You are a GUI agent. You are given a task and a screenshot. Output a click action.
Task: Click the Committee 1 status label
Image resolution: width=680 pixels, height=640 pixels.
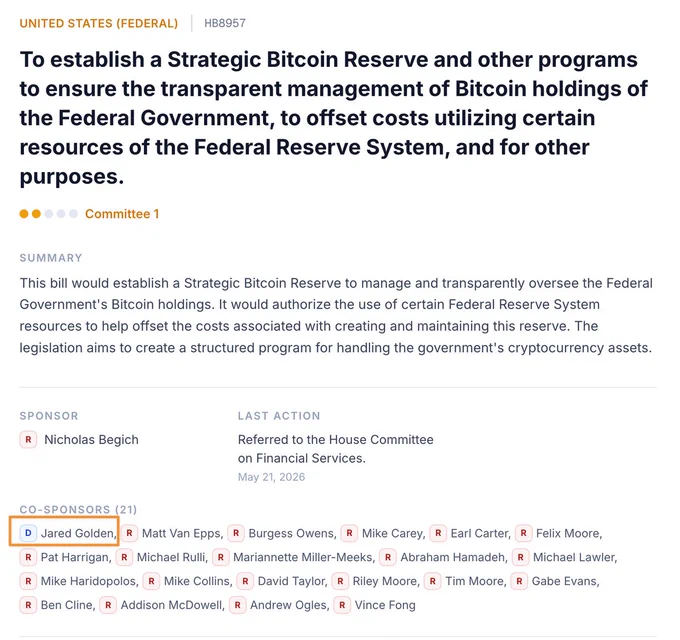[x=122, y=213]
